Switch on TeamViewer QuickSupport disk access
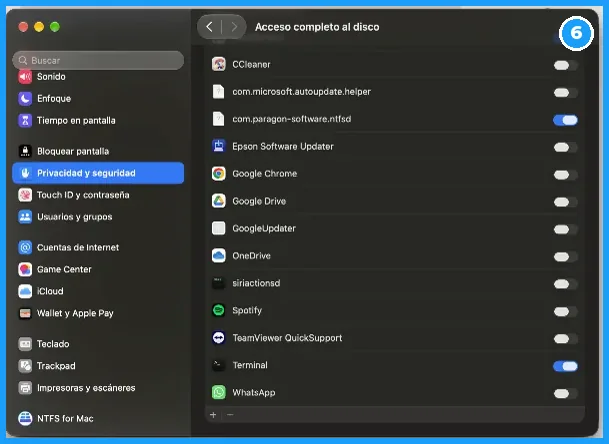 (565, 339)
